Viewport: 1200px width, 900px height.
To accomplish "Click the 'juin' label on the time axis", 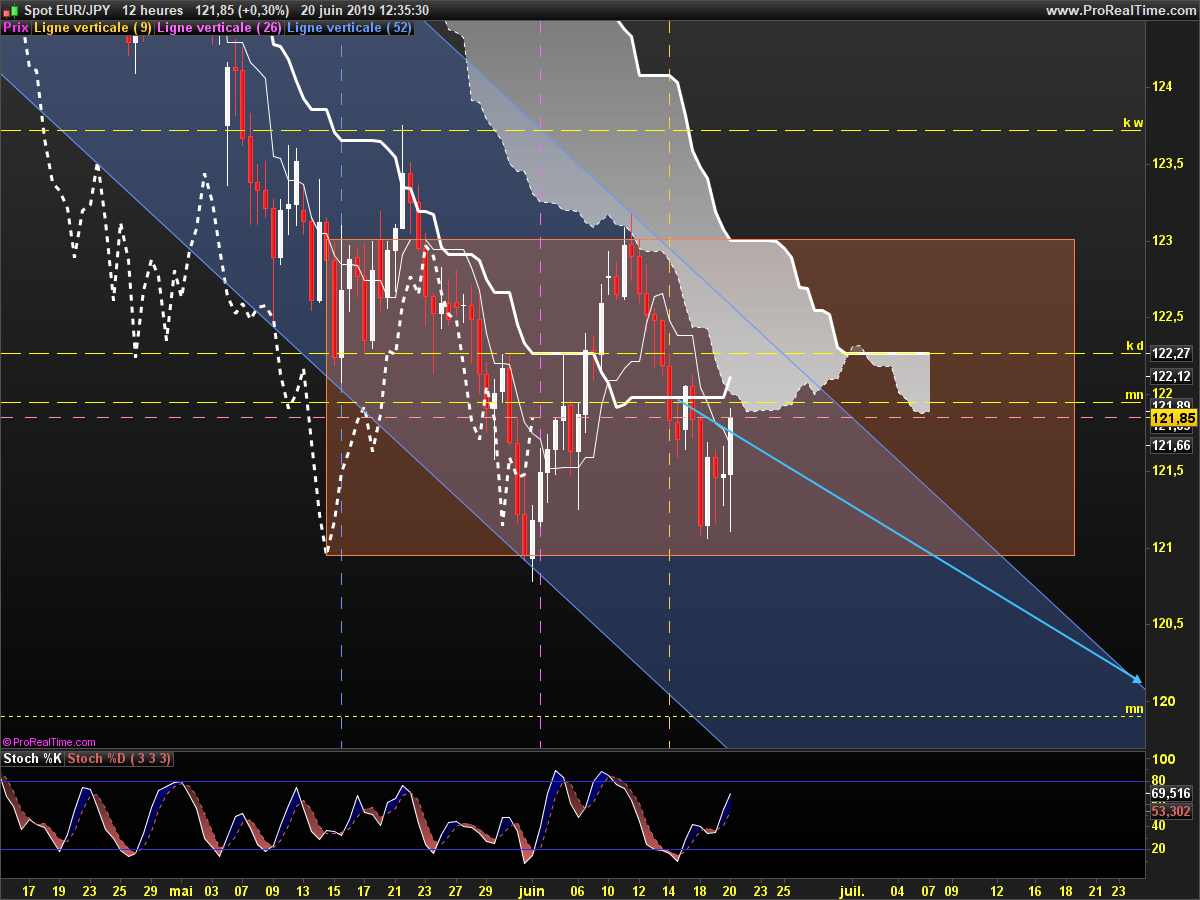I will (x=532, y=862).
